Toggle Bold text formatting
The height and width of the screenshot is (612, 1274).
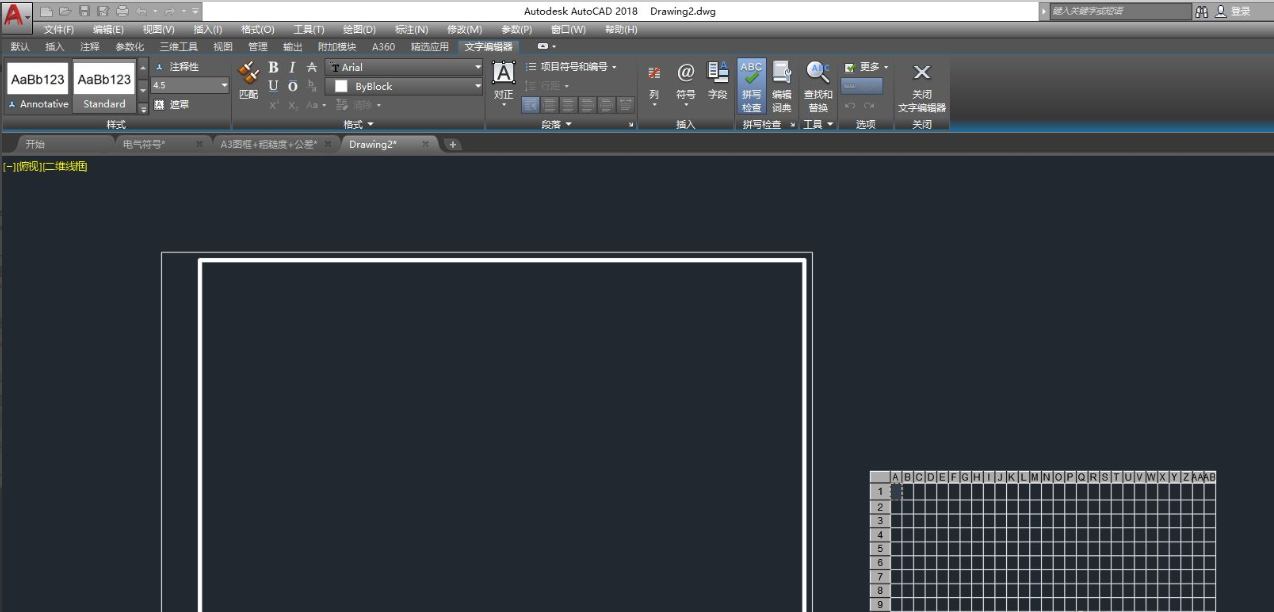pos(273,67)
